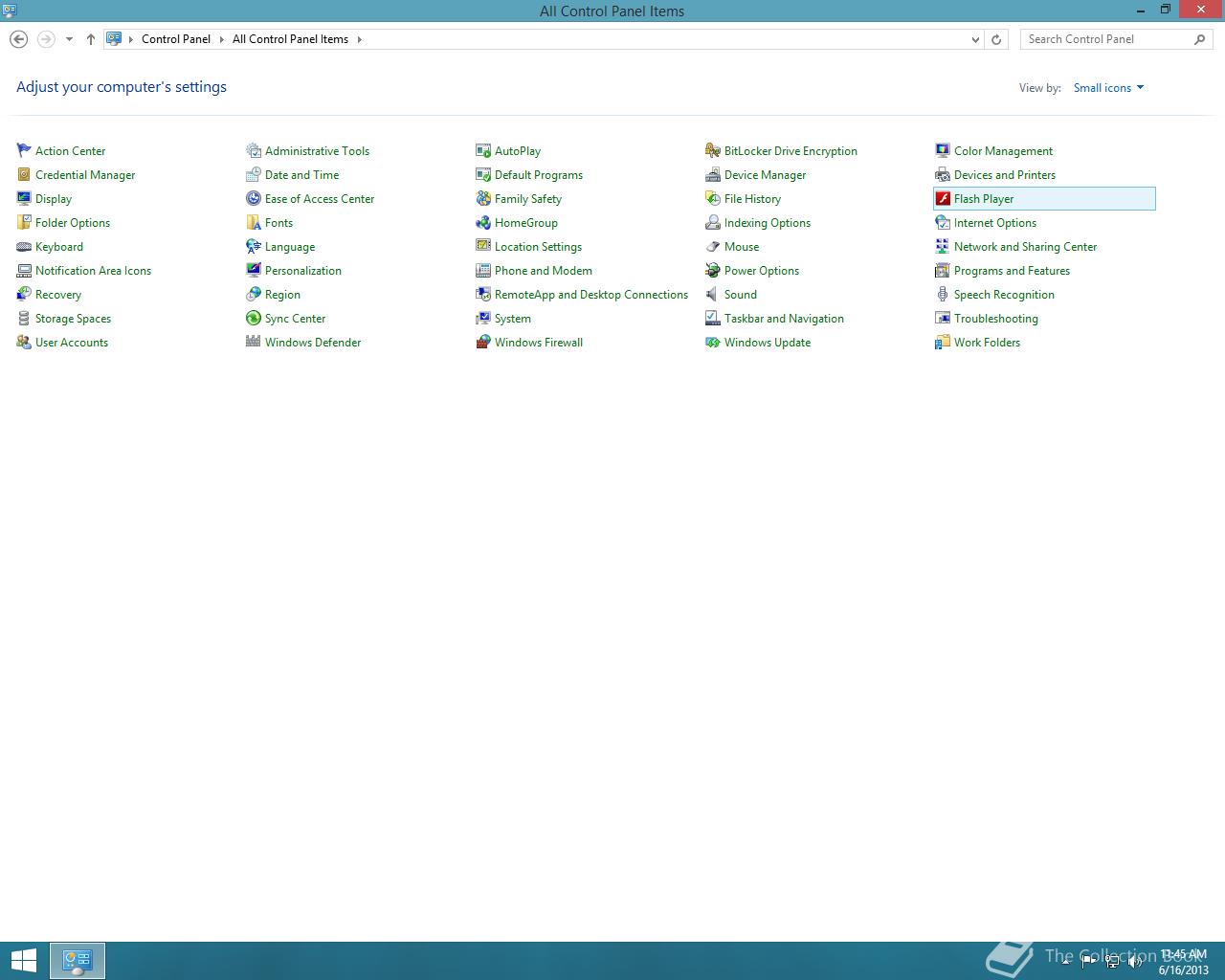Click the BitLocker Drive Encryption key icon

(x=713, y=150)
